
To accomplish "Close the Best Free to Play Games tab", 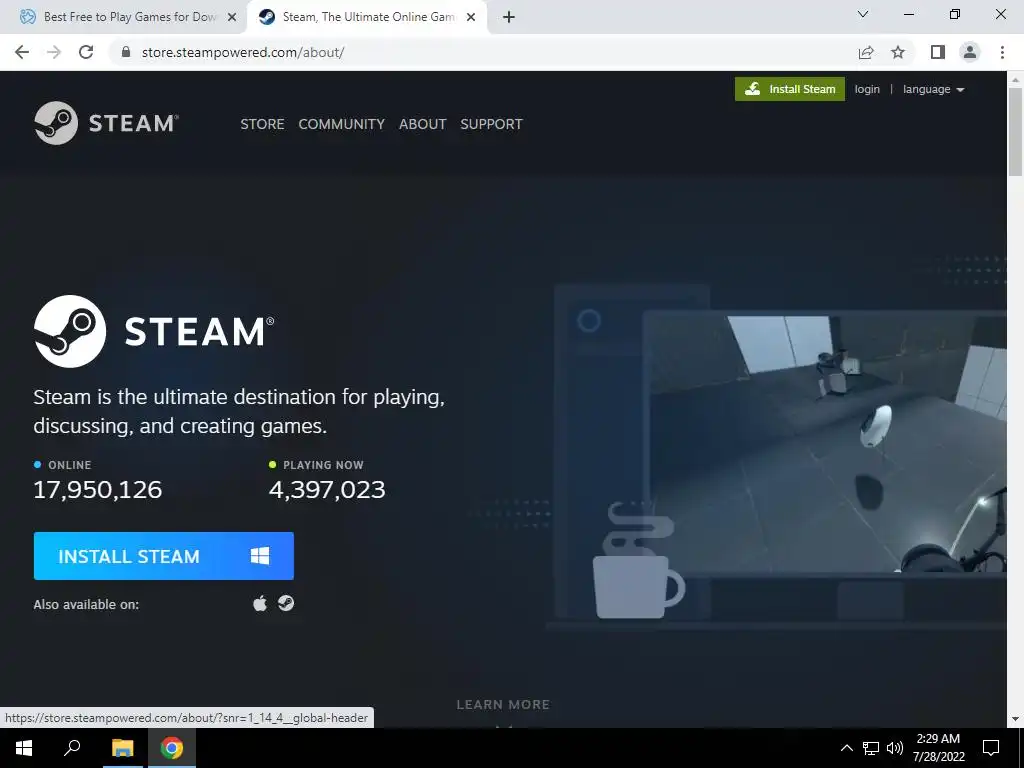I will point(232,18).
